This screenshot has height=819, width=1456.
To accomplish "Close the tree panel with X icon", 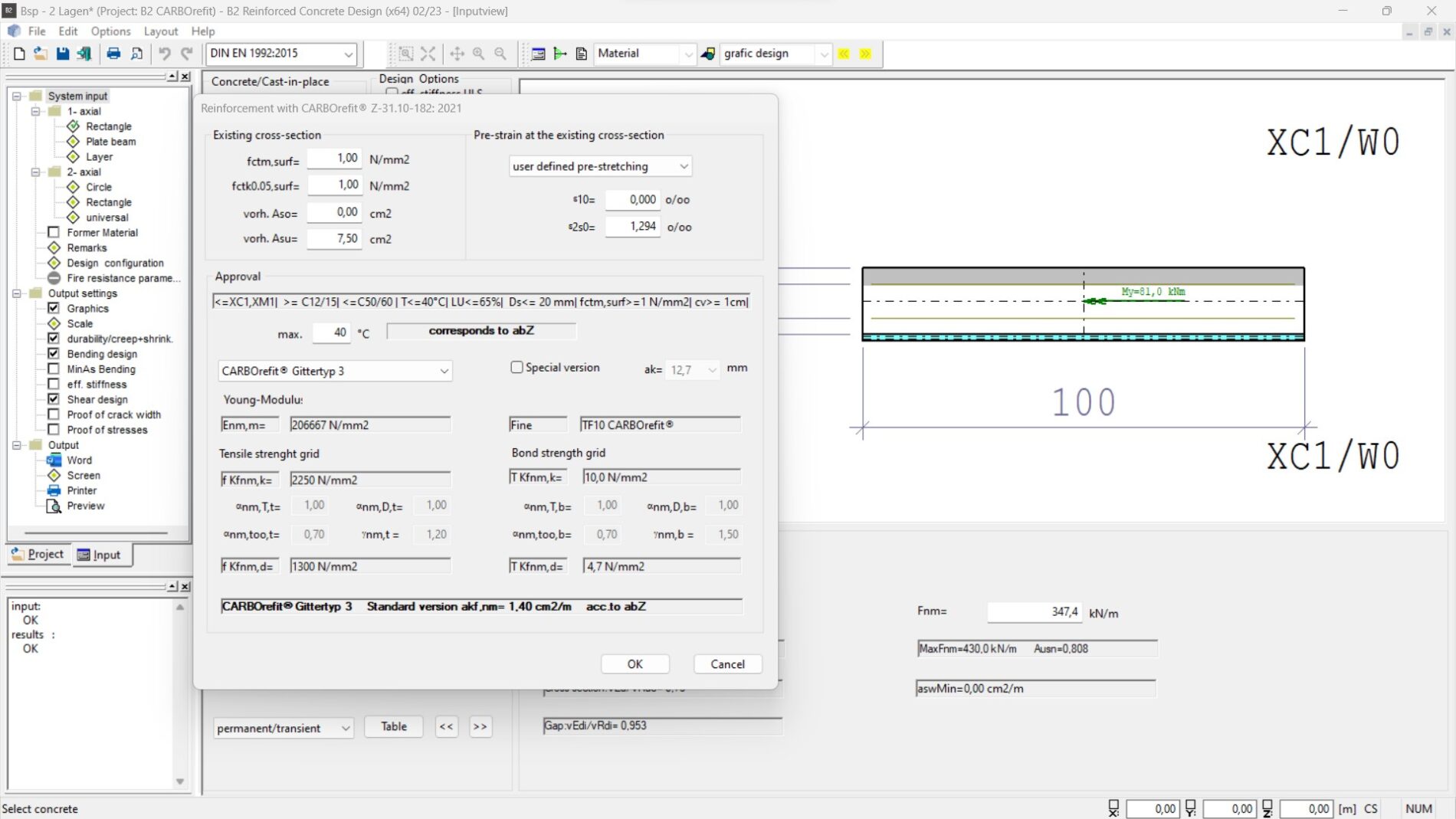I will pos(185,77).
